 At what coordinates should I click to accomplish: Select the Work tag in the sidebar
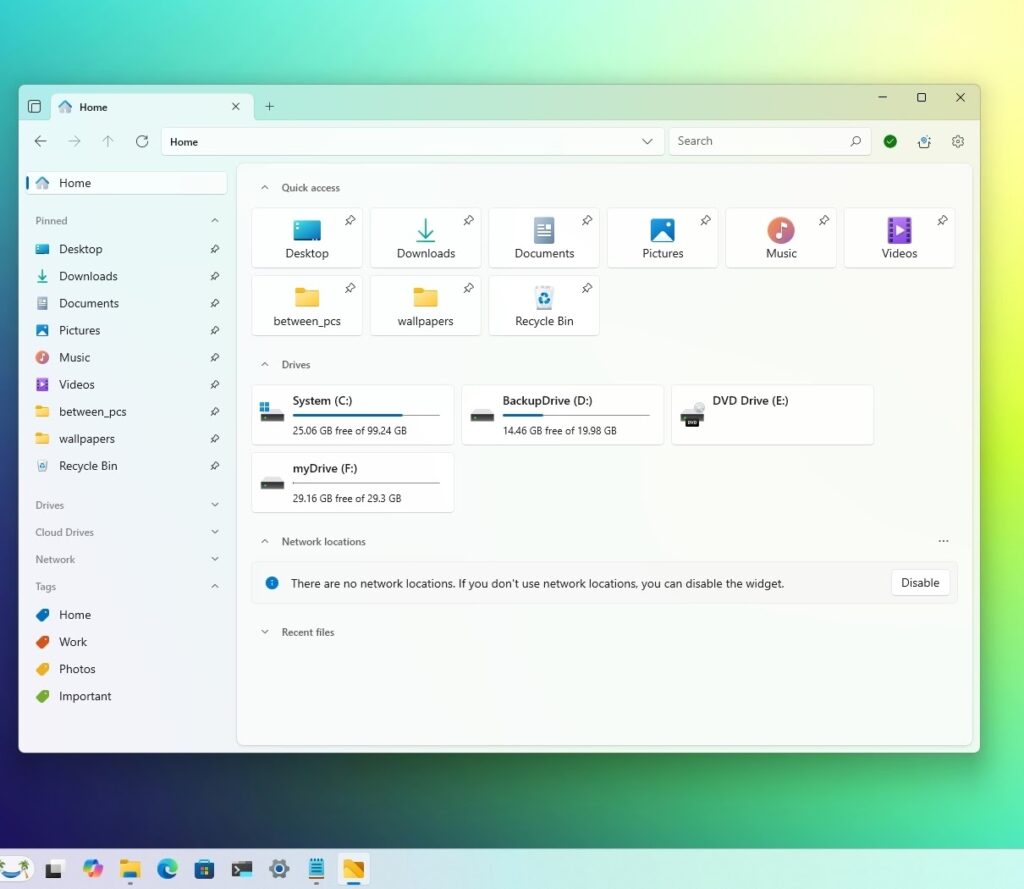tap(72, 642)
